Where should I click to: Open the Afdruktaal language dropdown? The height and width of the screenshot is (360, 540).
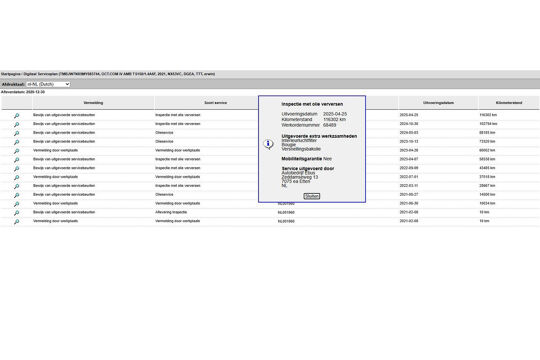pos(48,84)
